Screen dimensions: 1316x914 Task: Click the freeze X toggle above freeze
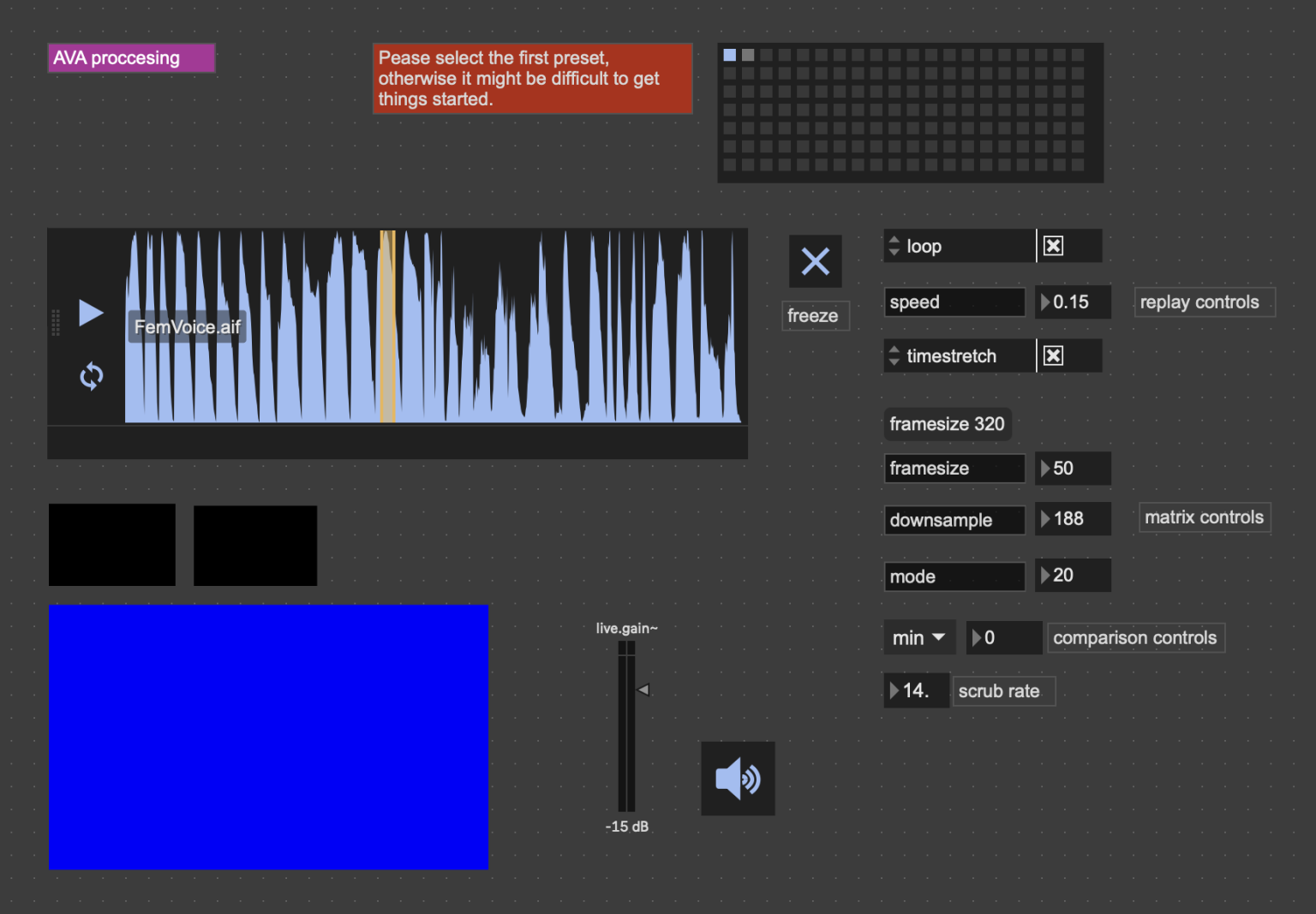[x=815, y=261]
